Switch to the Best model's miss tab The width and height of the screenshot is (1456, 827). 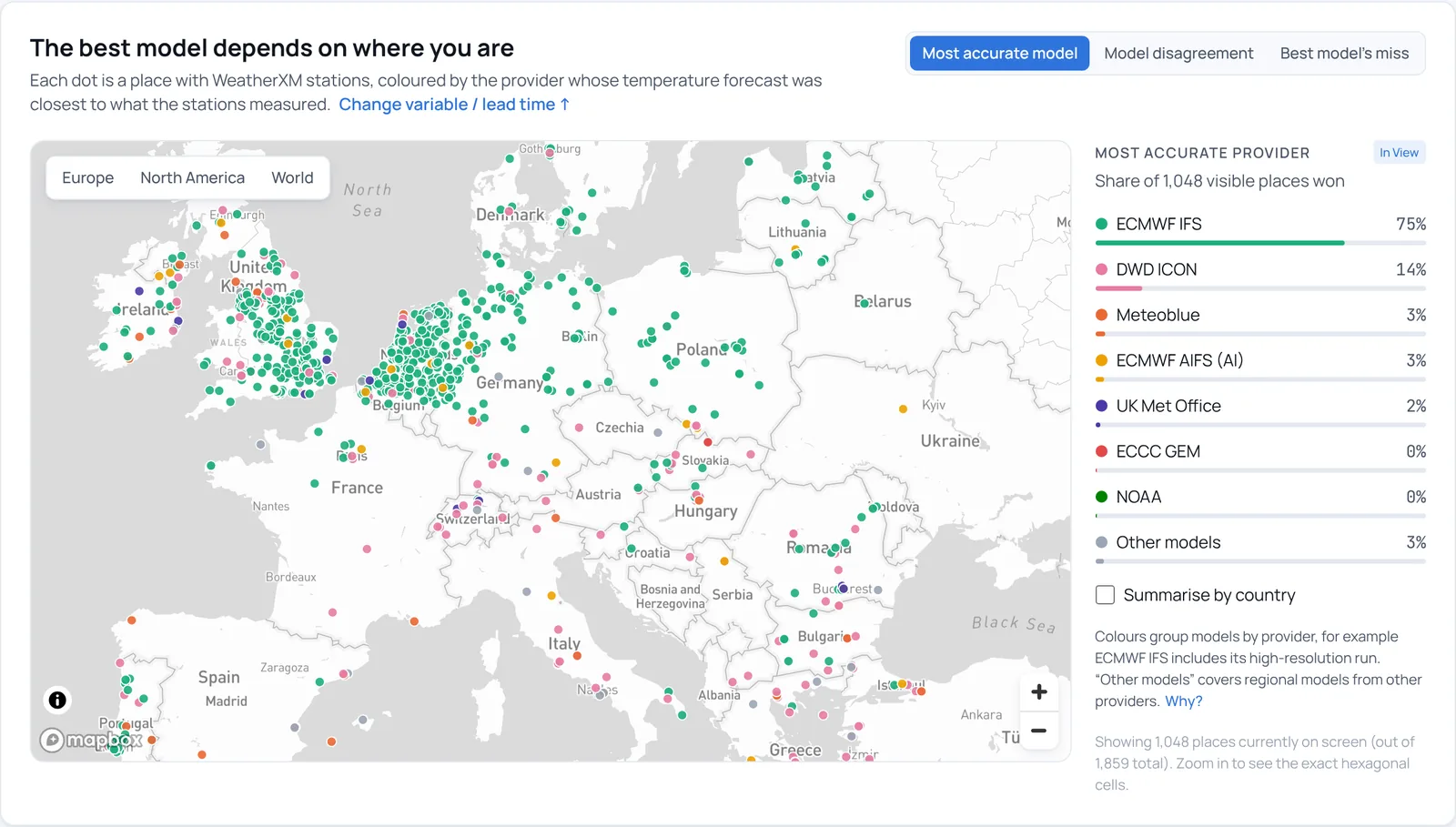1344,54
